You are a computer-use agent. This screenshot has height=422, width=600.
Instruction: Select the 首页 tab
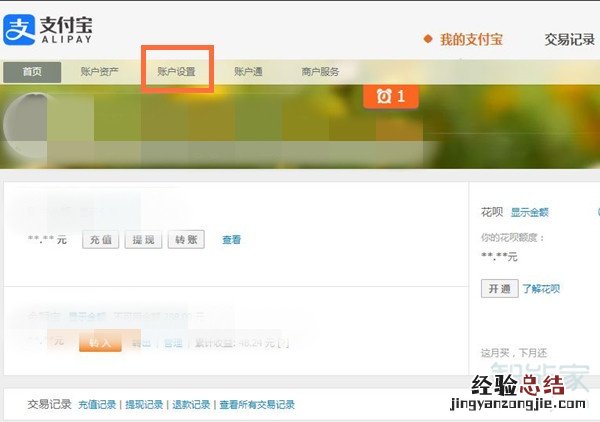(32, 72)
